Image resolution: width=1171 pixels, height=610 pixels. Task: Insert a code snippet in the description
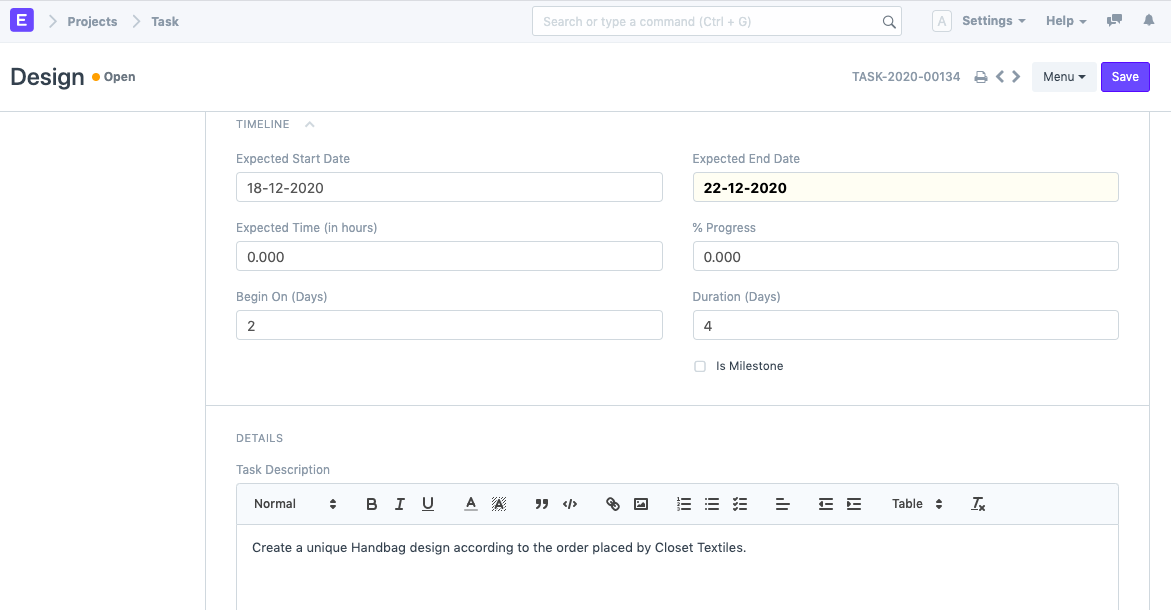[569, 504]
